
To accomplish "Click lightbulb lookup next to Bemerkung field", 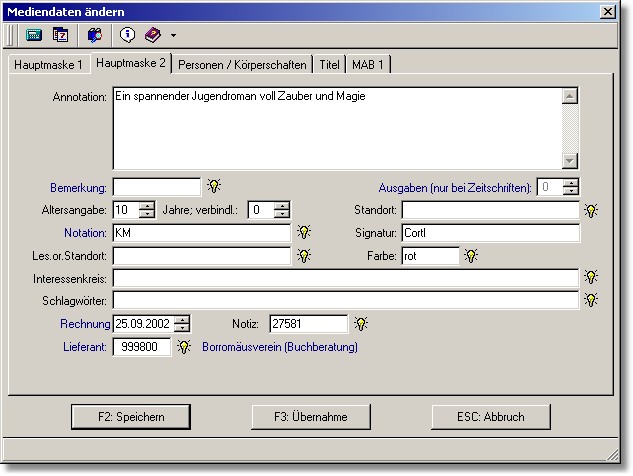I will tap(213, 186).
